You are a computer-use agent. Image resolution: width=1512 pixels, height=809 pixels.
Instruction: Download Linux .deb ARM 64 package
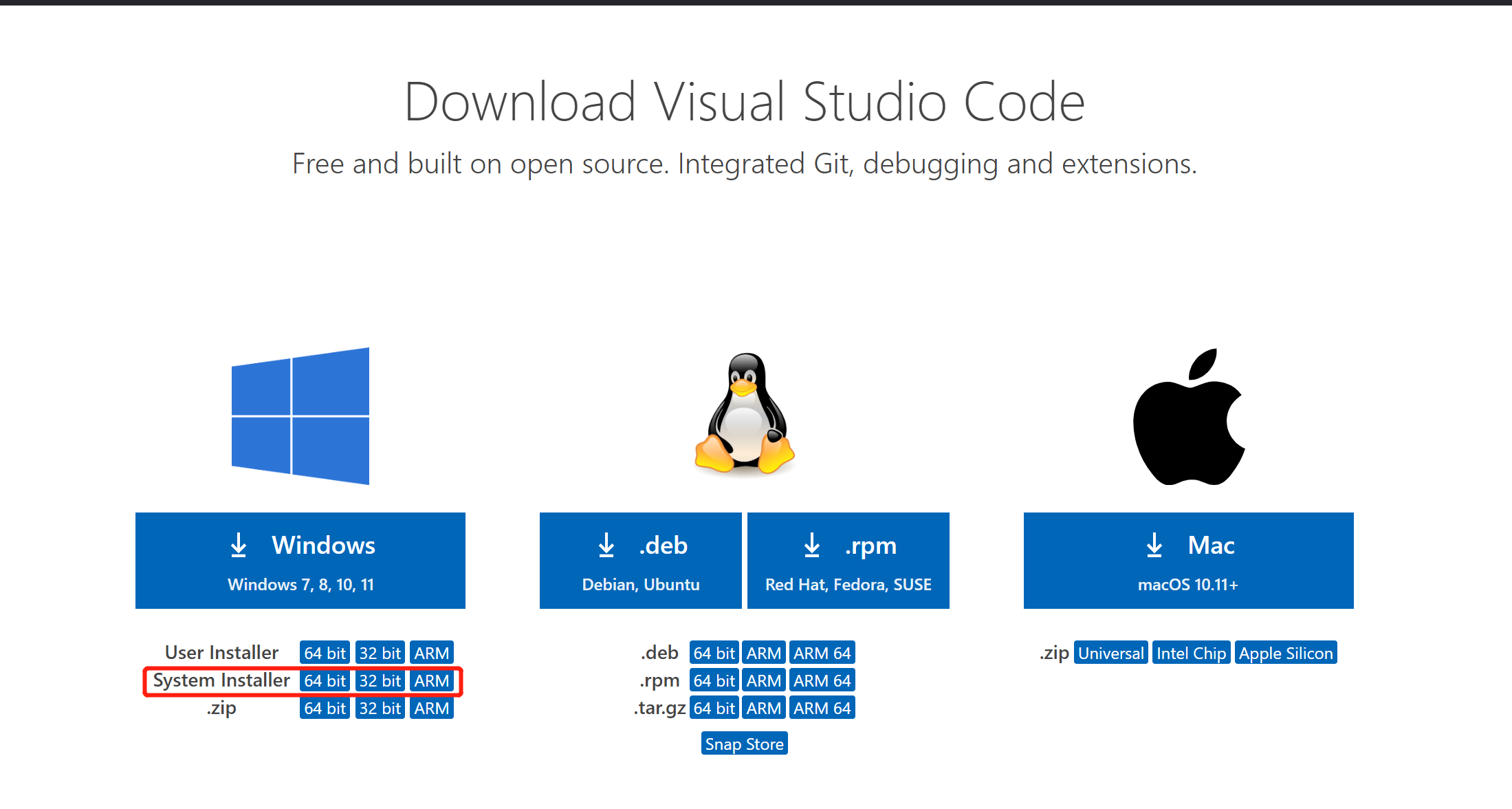click(x=822, y=653)
